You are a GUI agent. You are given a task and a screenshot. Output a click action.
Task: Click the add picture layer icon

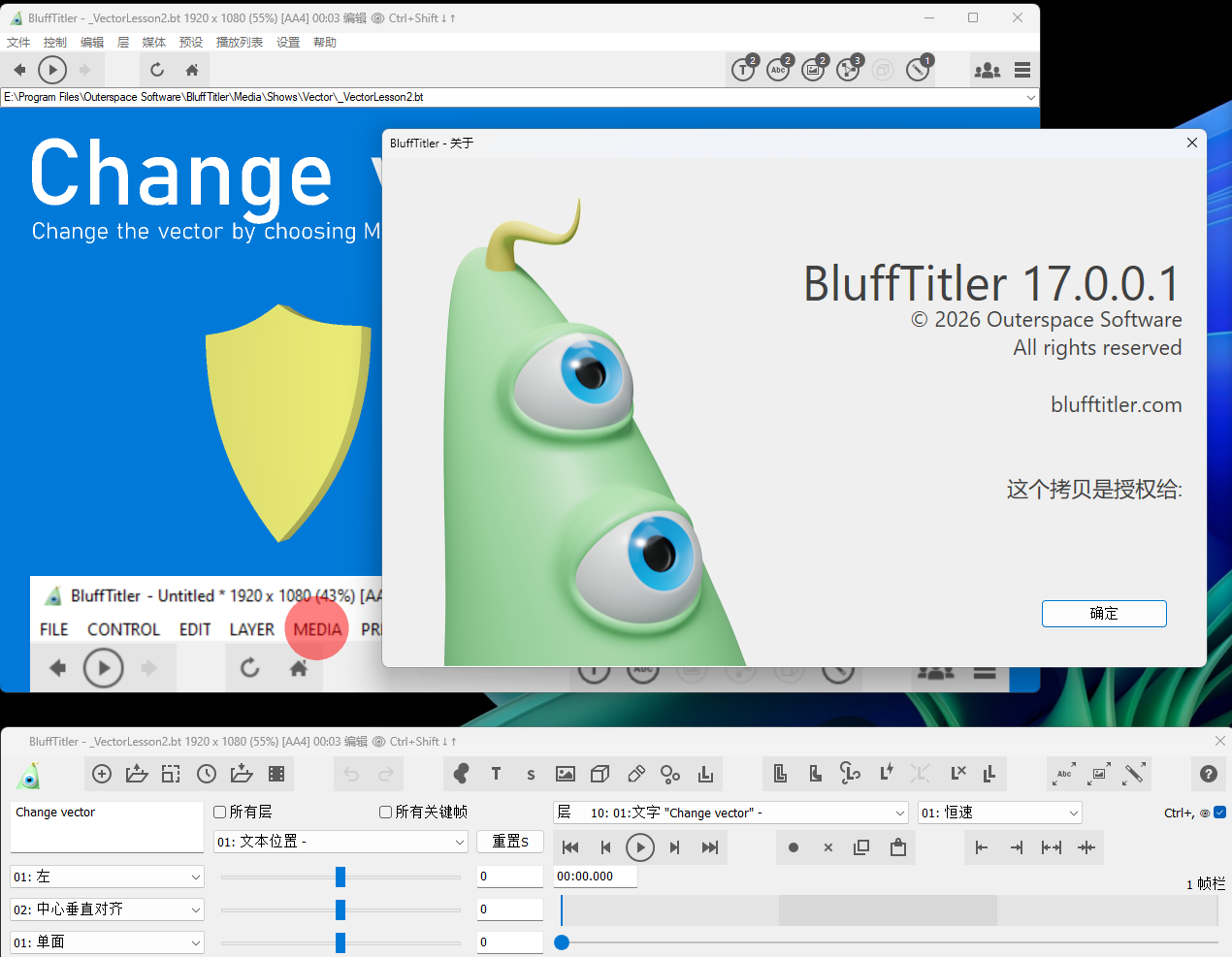click(566, 774)
